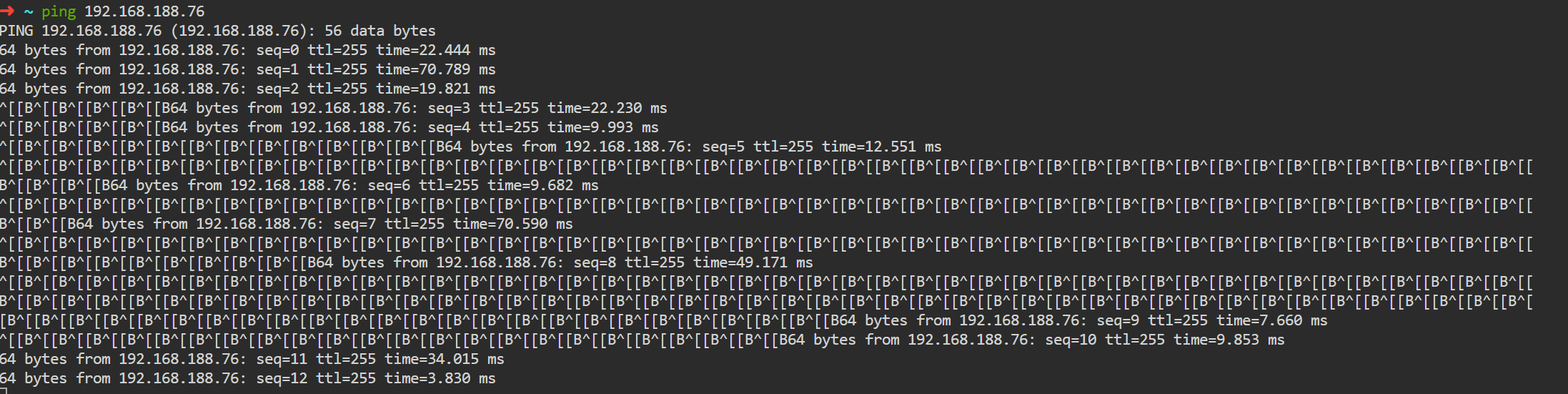Click the terminal cursor below the last line
Image resolution: width=1568 pixels, height=394 pixels.
click(x=4, y=391)
